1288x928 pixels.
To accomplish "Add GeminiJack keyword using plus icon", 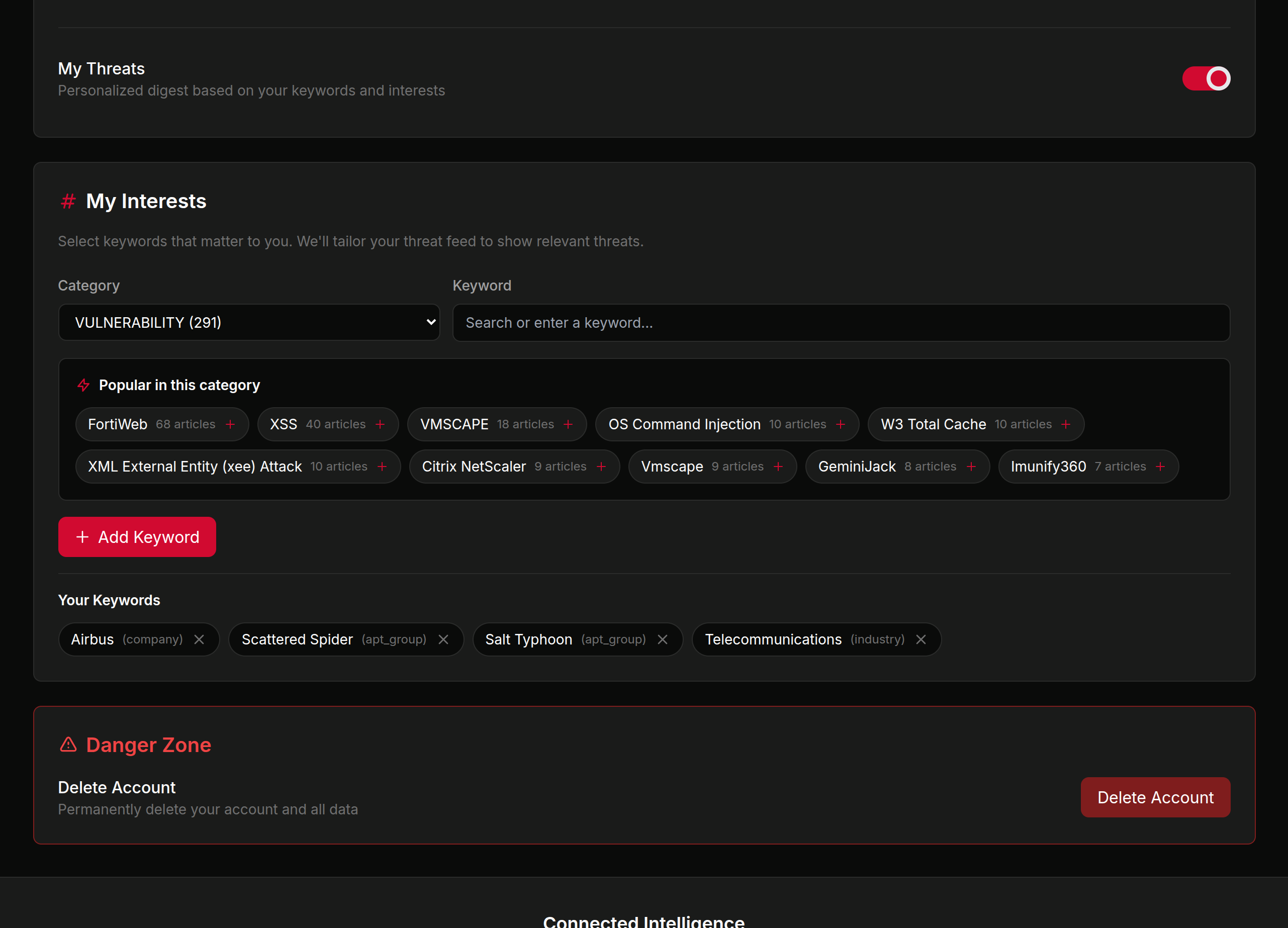I will click(x=972, y=467).
